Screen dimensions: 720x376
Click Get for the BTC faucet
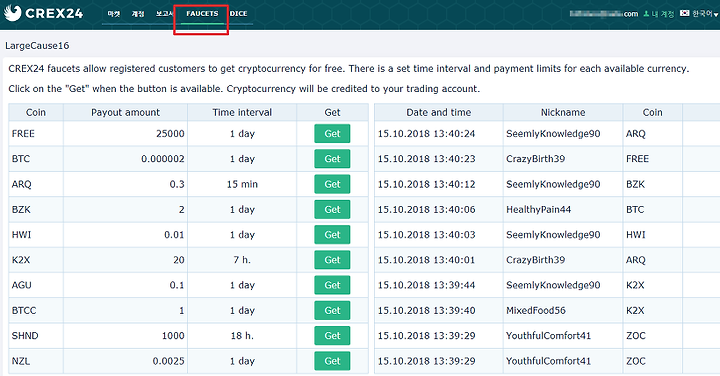click(332, 159)
